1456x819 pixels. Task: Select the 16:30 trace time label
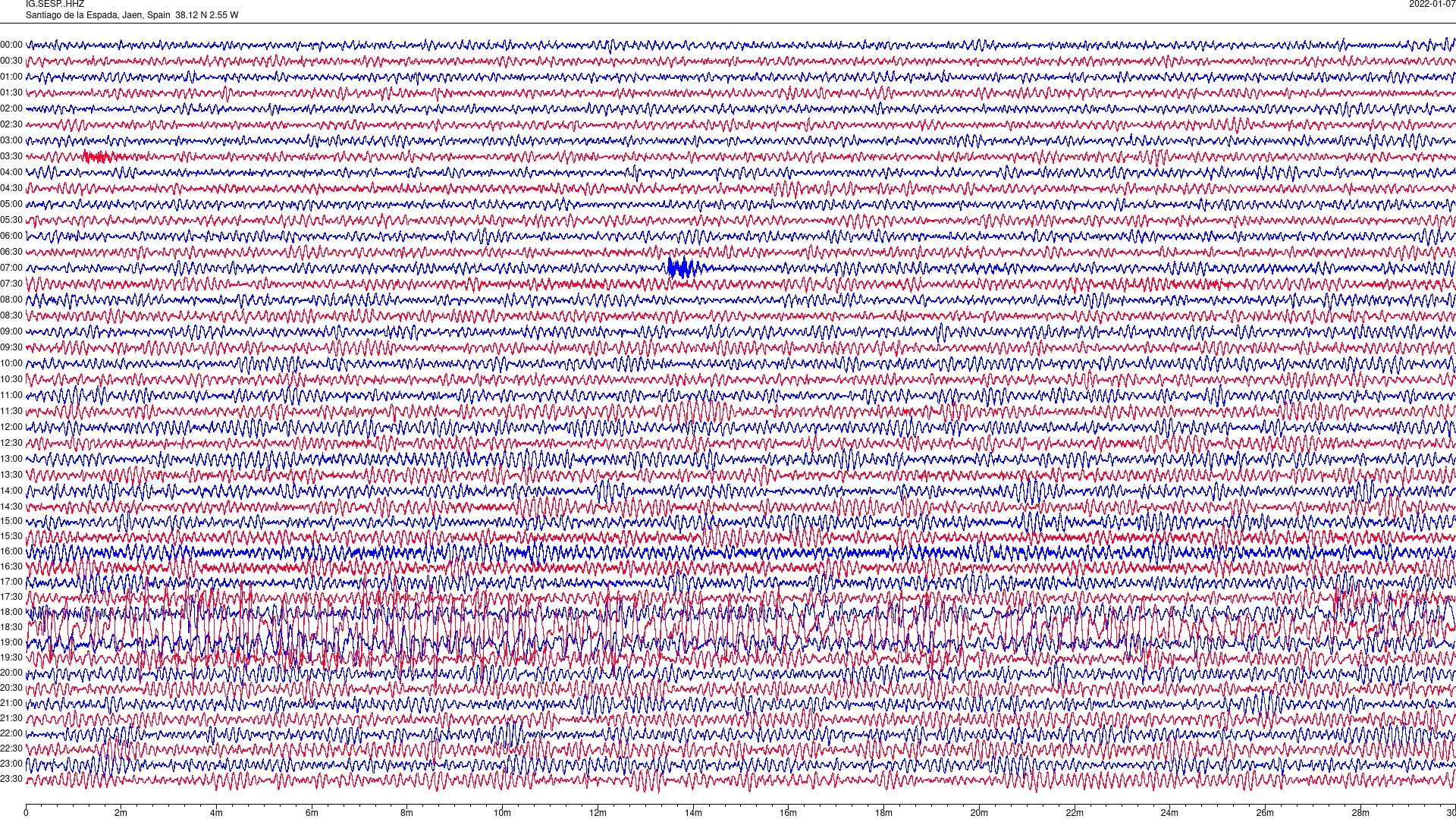pos(11,566)
